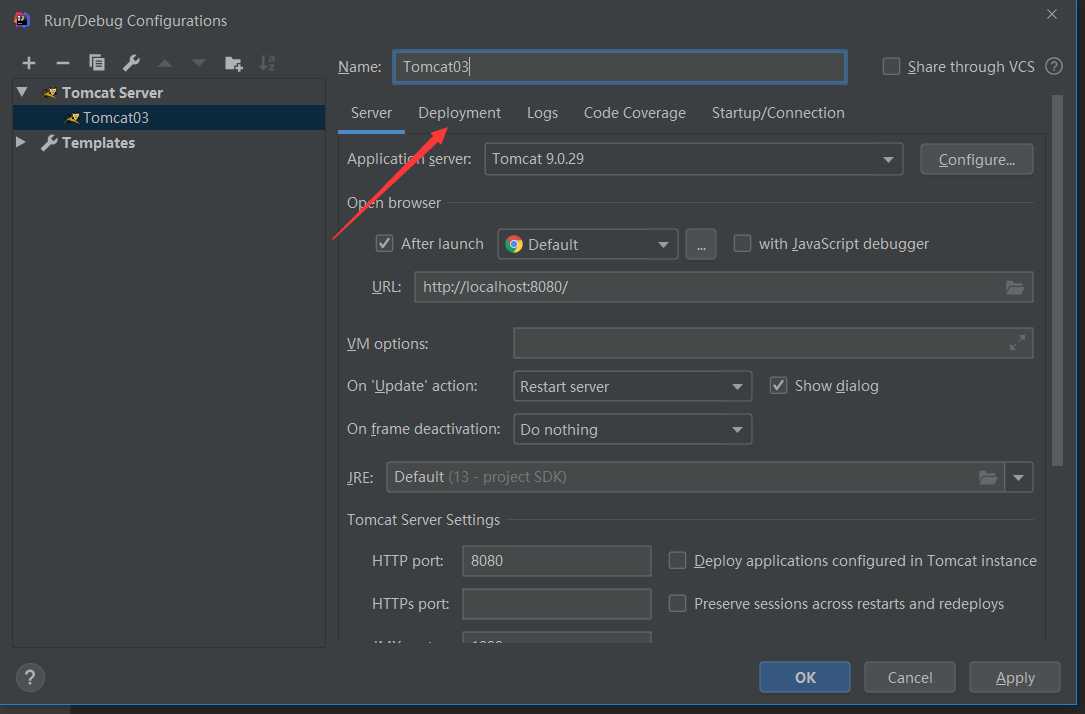Image resolution: width=1085 pixels, height=714 pixels.
Task: Confirm with the OK button
Action: coord(805,677)
